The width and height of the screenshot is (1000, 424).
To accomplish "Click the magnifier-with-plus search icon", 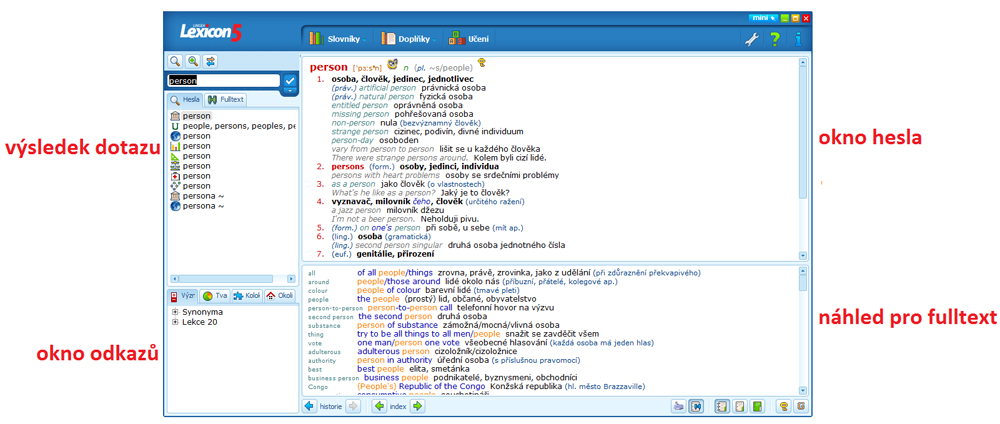I will (x=193, y=62).
